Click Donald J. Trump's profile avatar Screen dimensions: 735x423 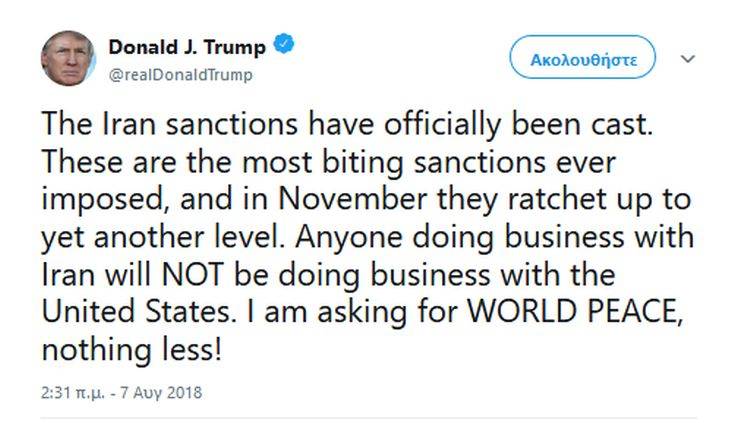coord(69,58)
